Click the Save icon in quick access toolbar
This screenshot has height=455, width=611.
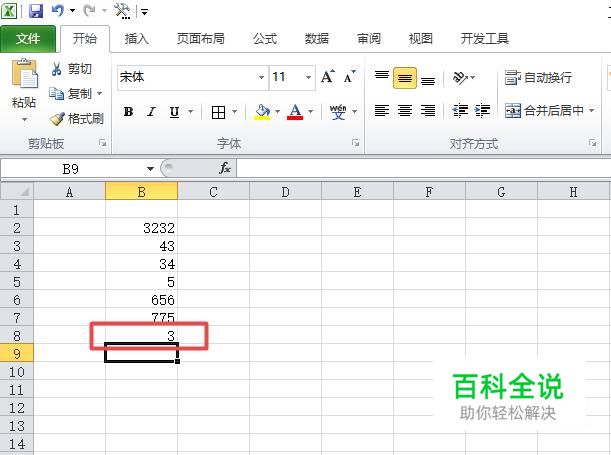(36, 11)
